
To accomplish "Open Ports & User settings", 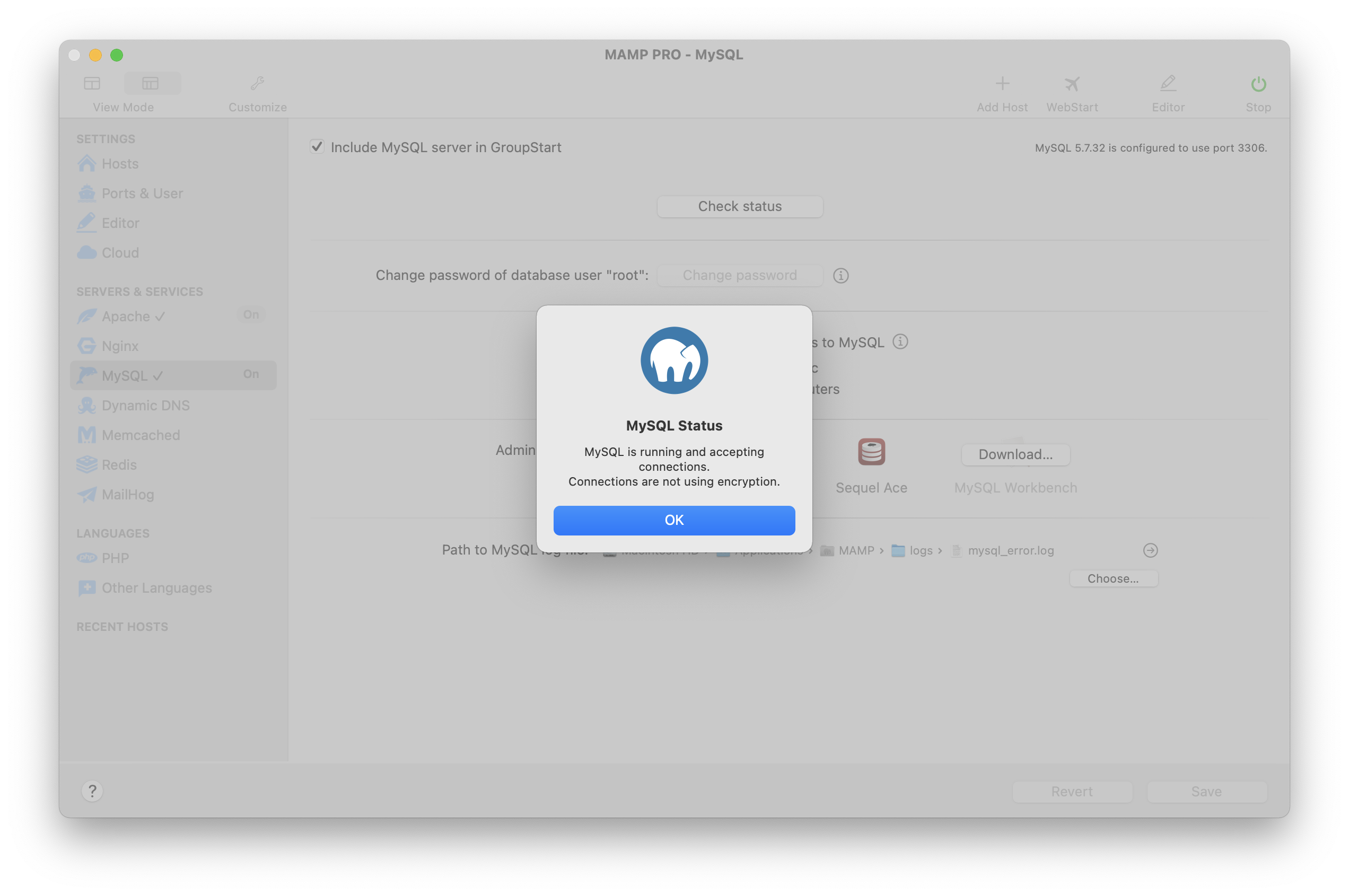I will [x=86, y=193].
